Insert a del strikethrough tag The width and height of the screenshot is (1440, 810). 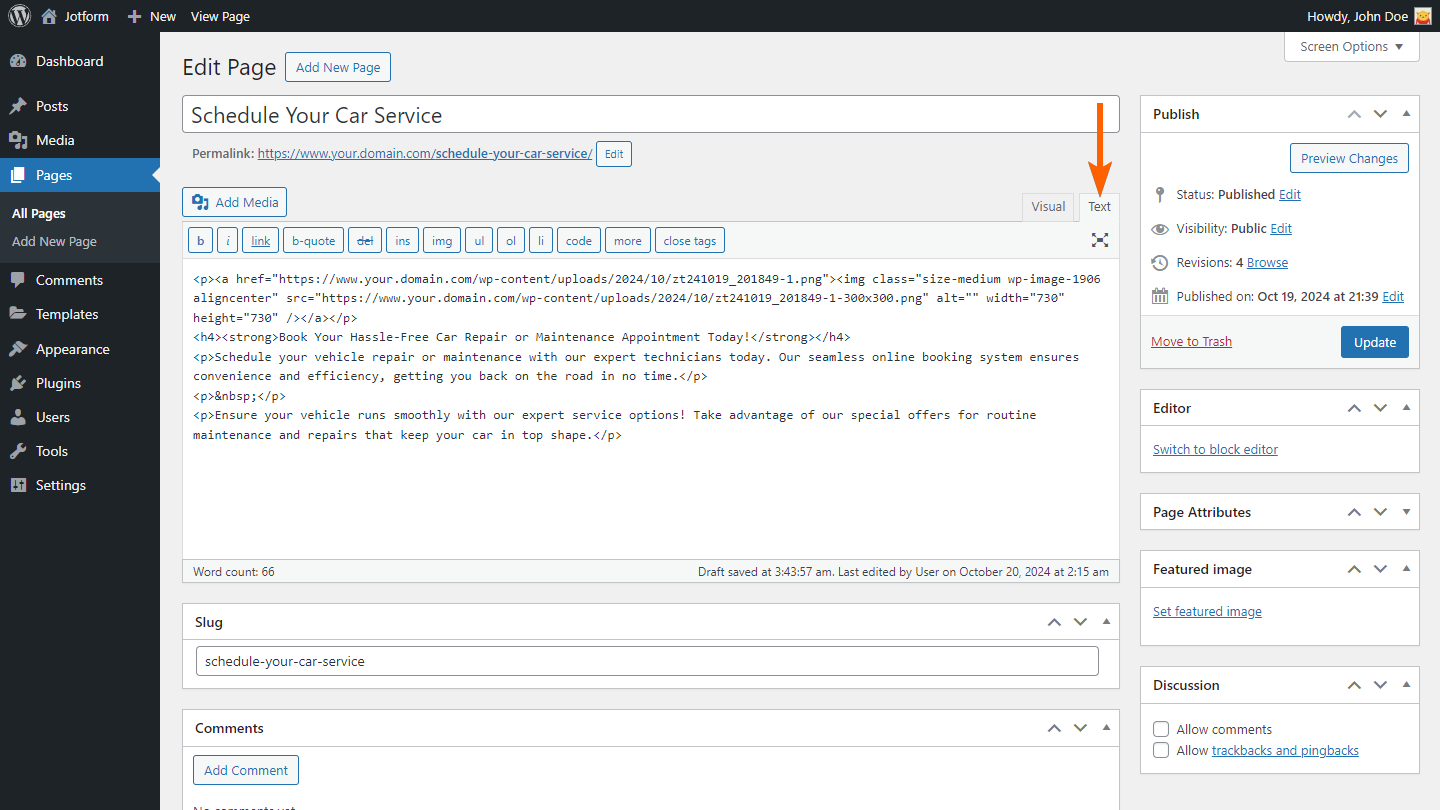tap(365, 240)
